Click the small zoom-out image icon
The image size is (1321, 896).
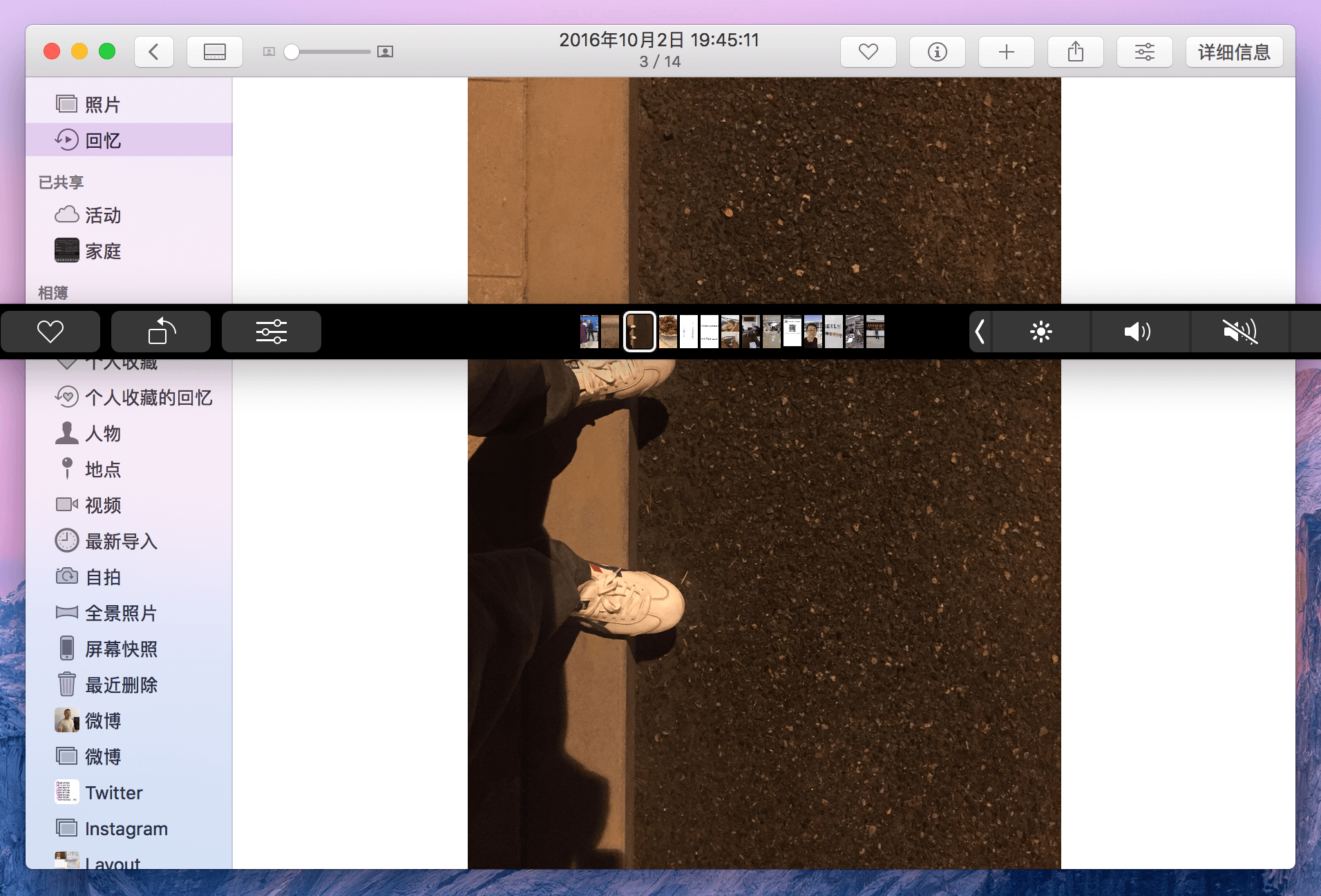click(x=269, y=52)
